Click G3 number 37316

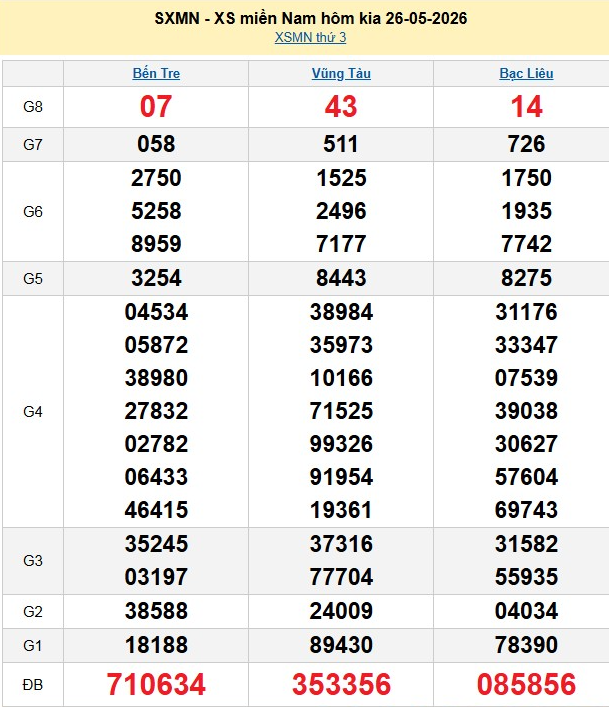pyautogui.click(x=341, y=544)
